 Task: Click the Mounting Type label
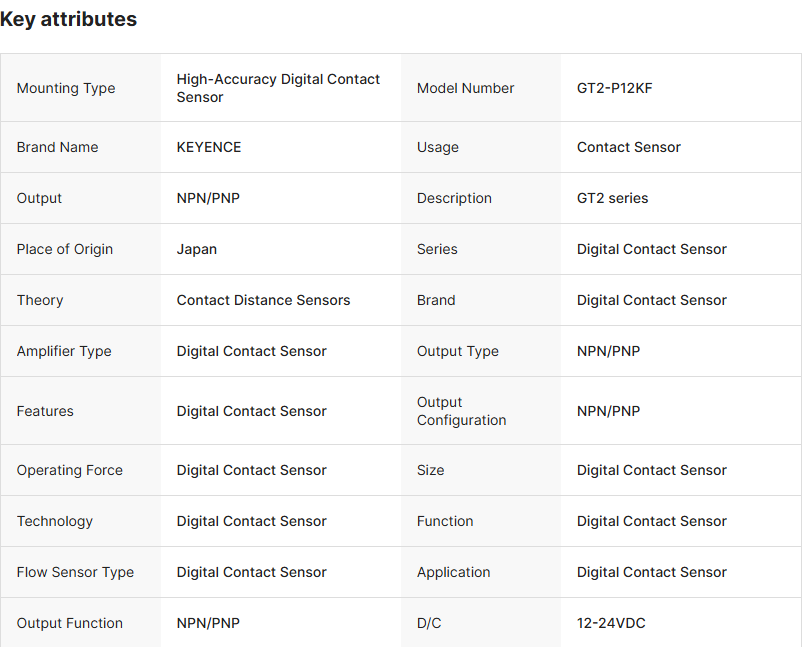[66, 88]
